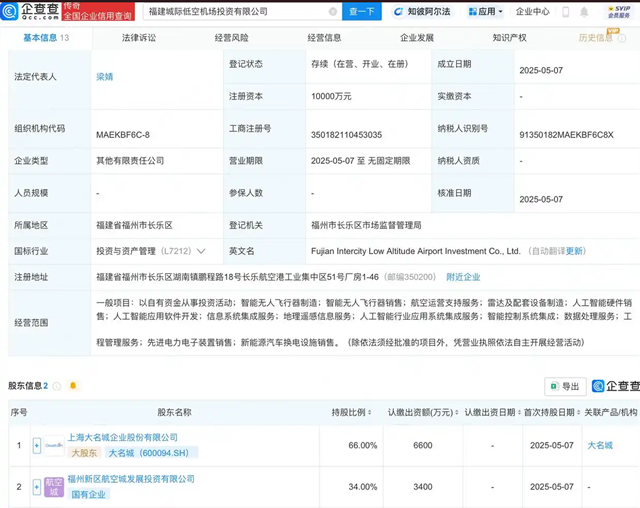Viewport: 640px width, 508px height.
Task: Switch to 知识产权 tab
Action: tap(509, 38)
